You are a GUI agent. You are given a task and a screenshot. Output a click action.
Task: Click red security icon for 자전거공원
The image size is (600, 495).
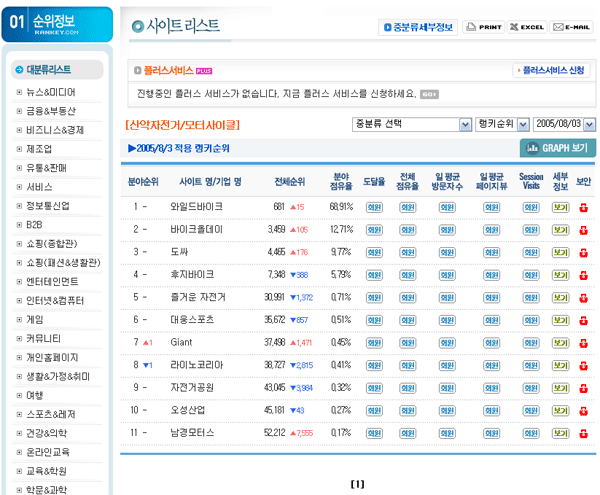583,388
